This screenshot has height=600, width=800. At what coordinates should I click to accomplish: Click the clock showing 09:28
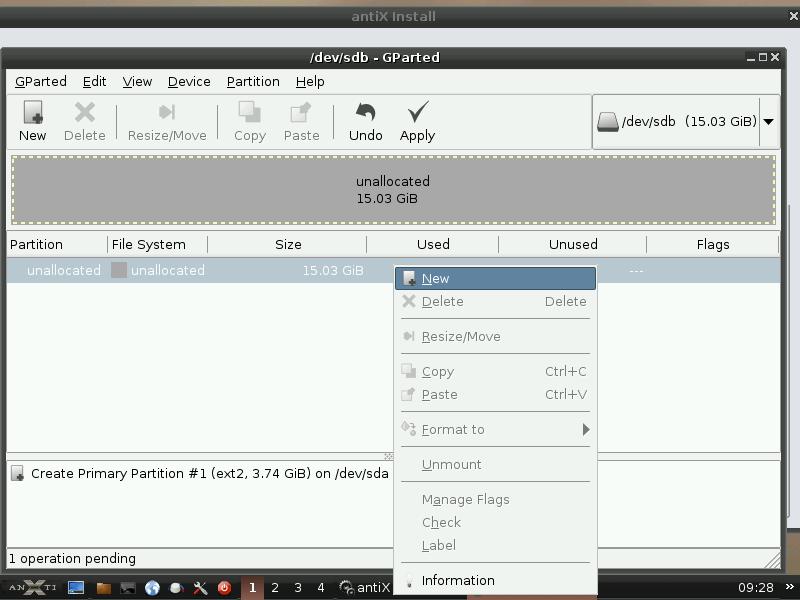coord(756,588)
